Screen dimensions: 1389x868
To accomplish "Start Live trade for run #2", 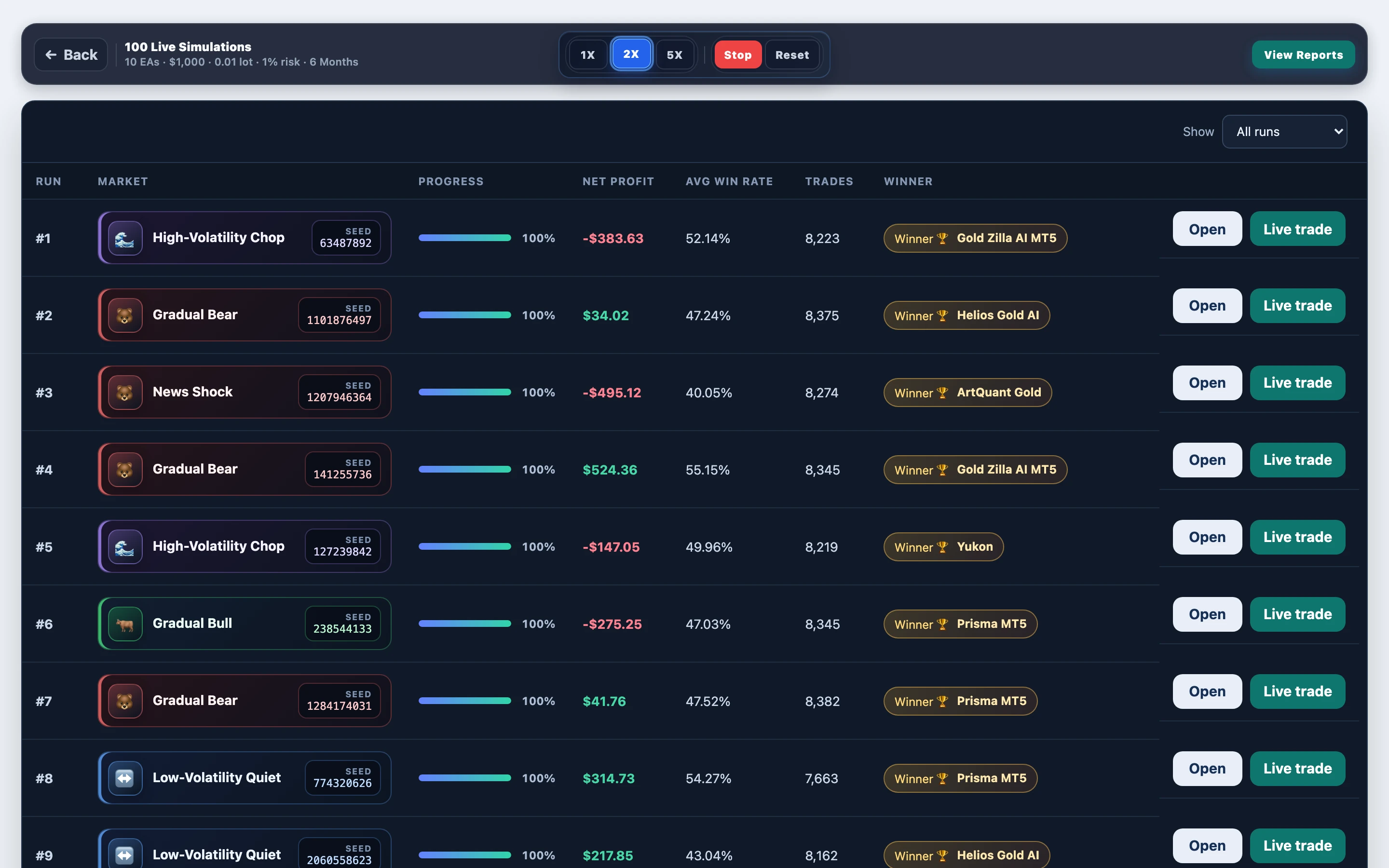I will (1297, 306).
